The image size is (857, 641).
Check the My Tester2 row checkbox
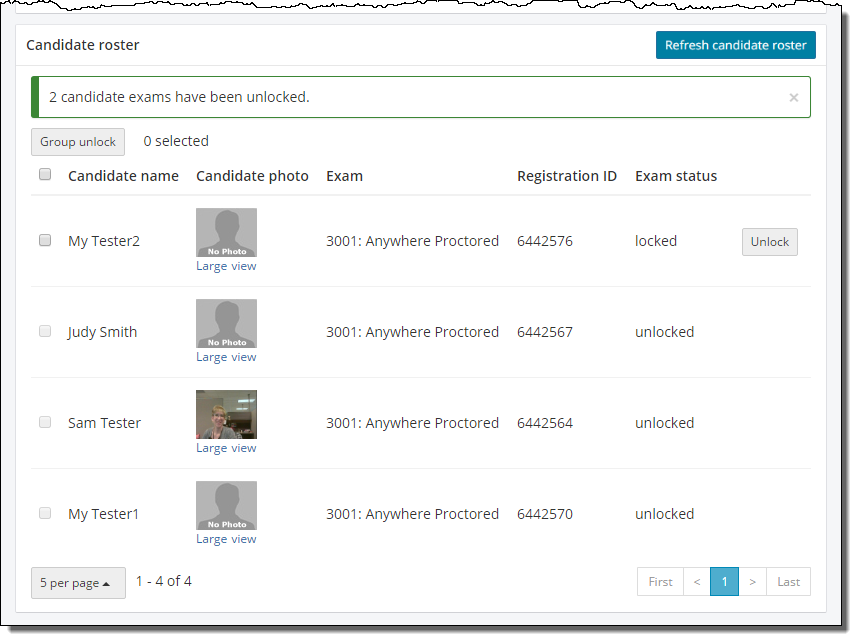point(45,240)
